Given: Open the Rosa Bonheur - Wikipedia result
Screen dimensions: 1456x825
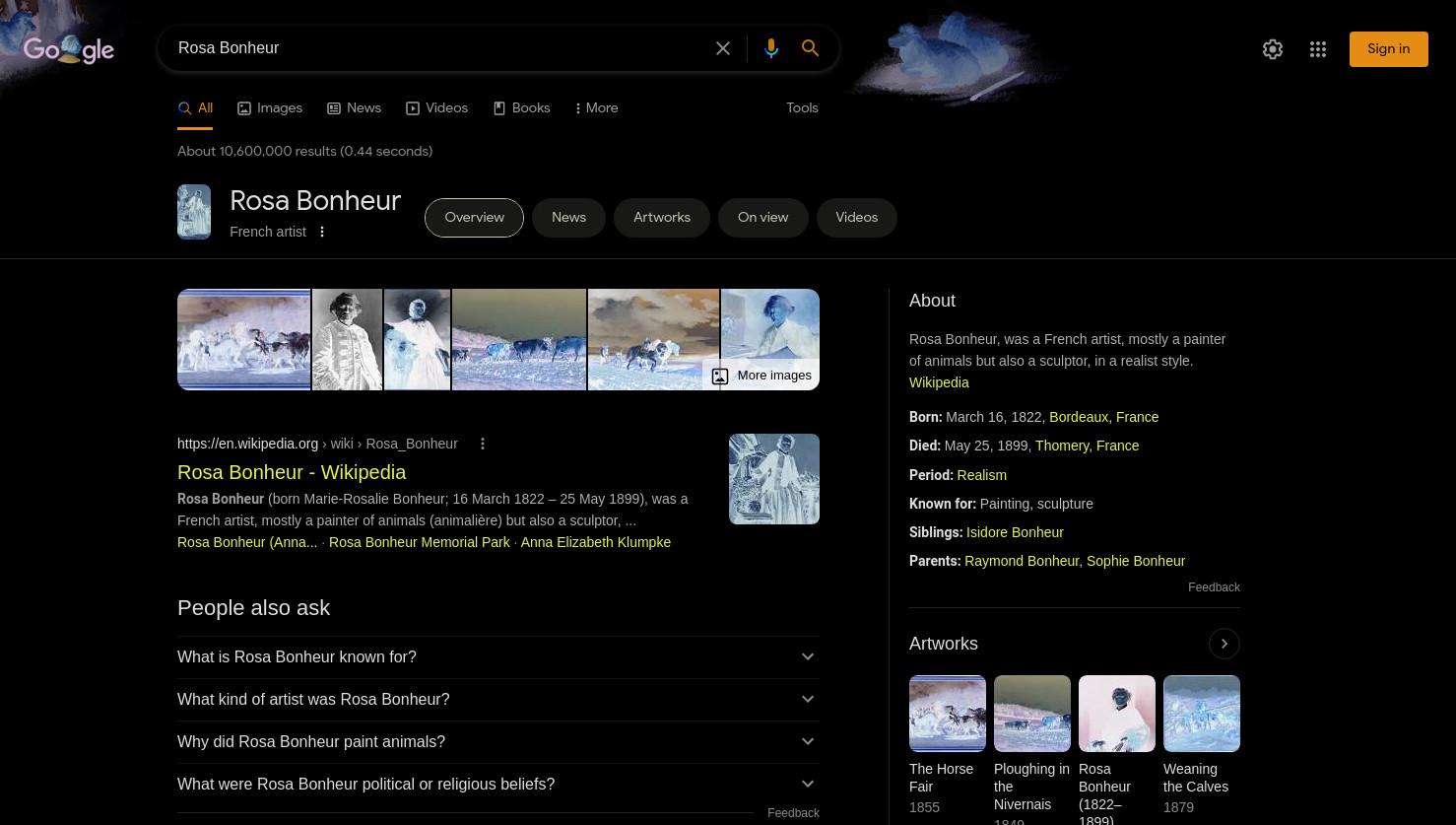Looking at the screenshot, I should coord(292,472).
